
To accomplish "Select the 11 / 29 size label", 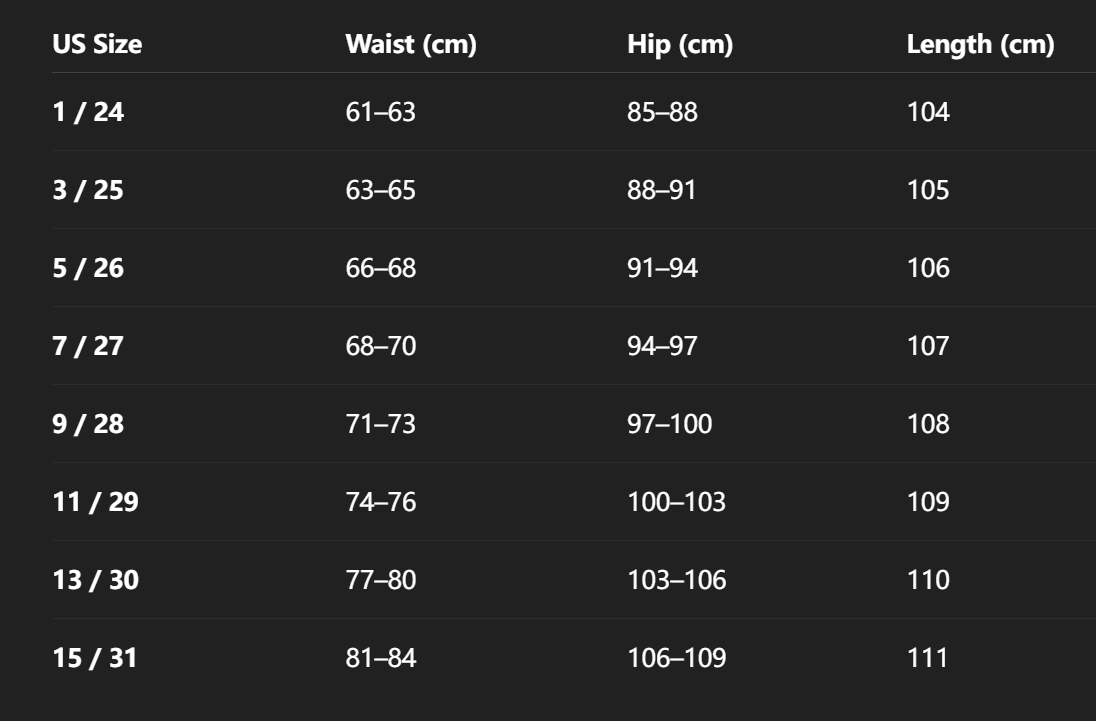I will (95, 502).
